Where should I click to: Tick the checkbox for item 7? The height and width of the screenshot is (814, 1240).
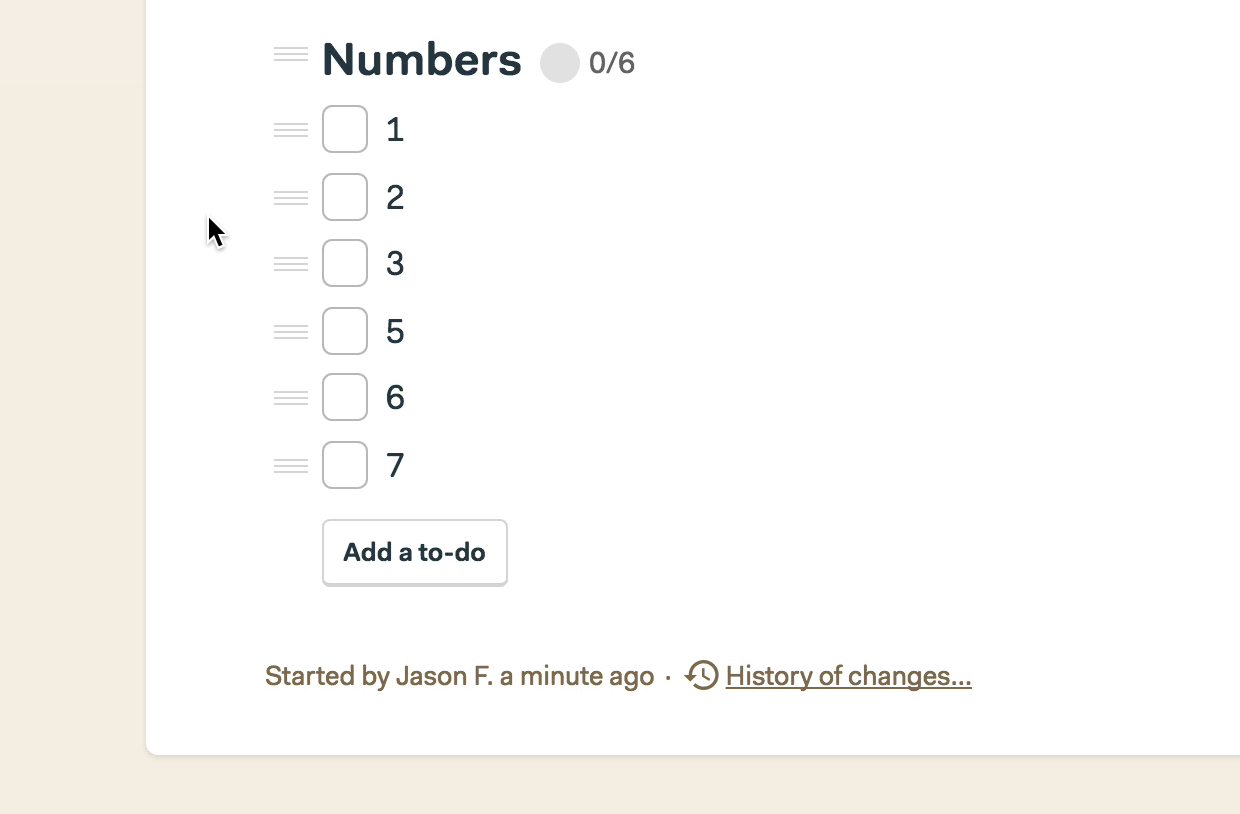(345, 465)
